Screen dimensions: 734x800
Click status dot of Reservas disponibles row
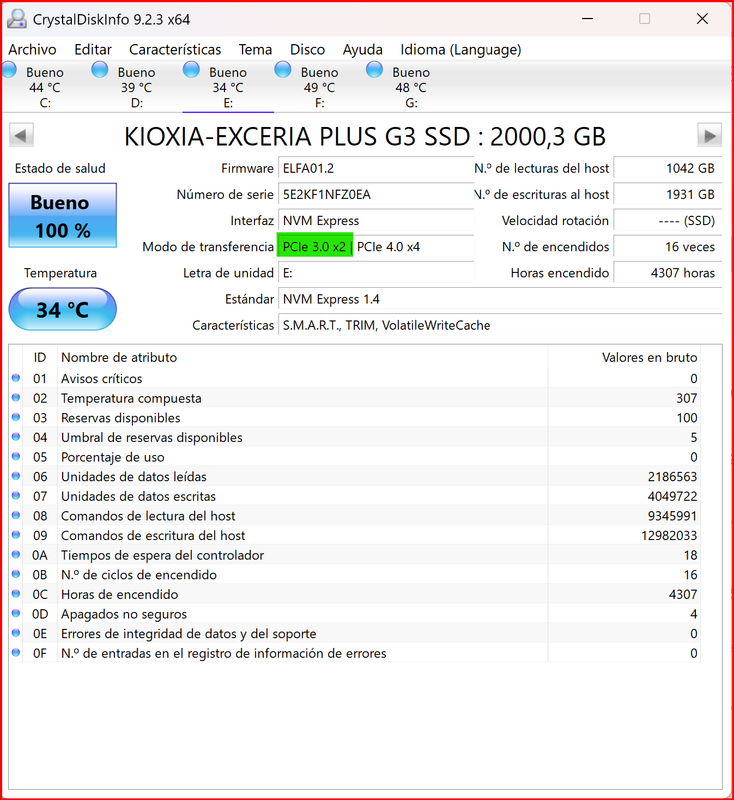point(16,417)
